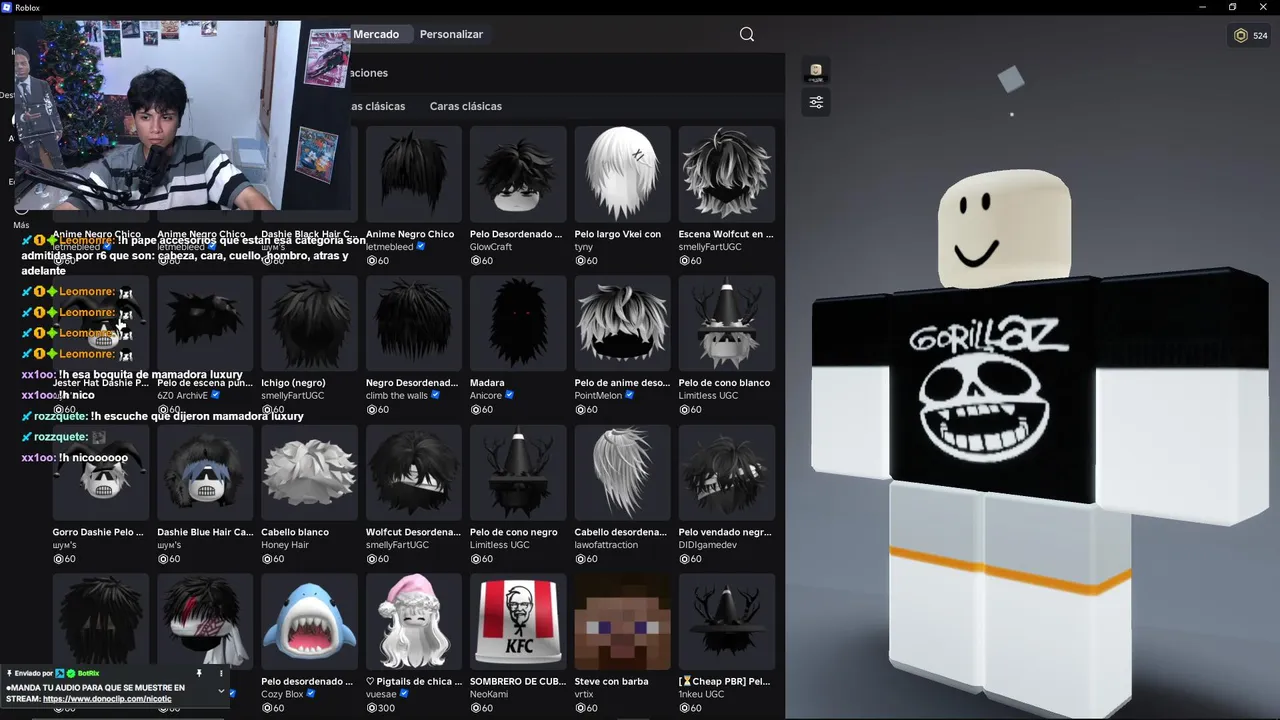Viewport: 1280px width, 720px height.
Task: Select the Pigtails de chica item by vuesae
Action: (x=413, y=621)
